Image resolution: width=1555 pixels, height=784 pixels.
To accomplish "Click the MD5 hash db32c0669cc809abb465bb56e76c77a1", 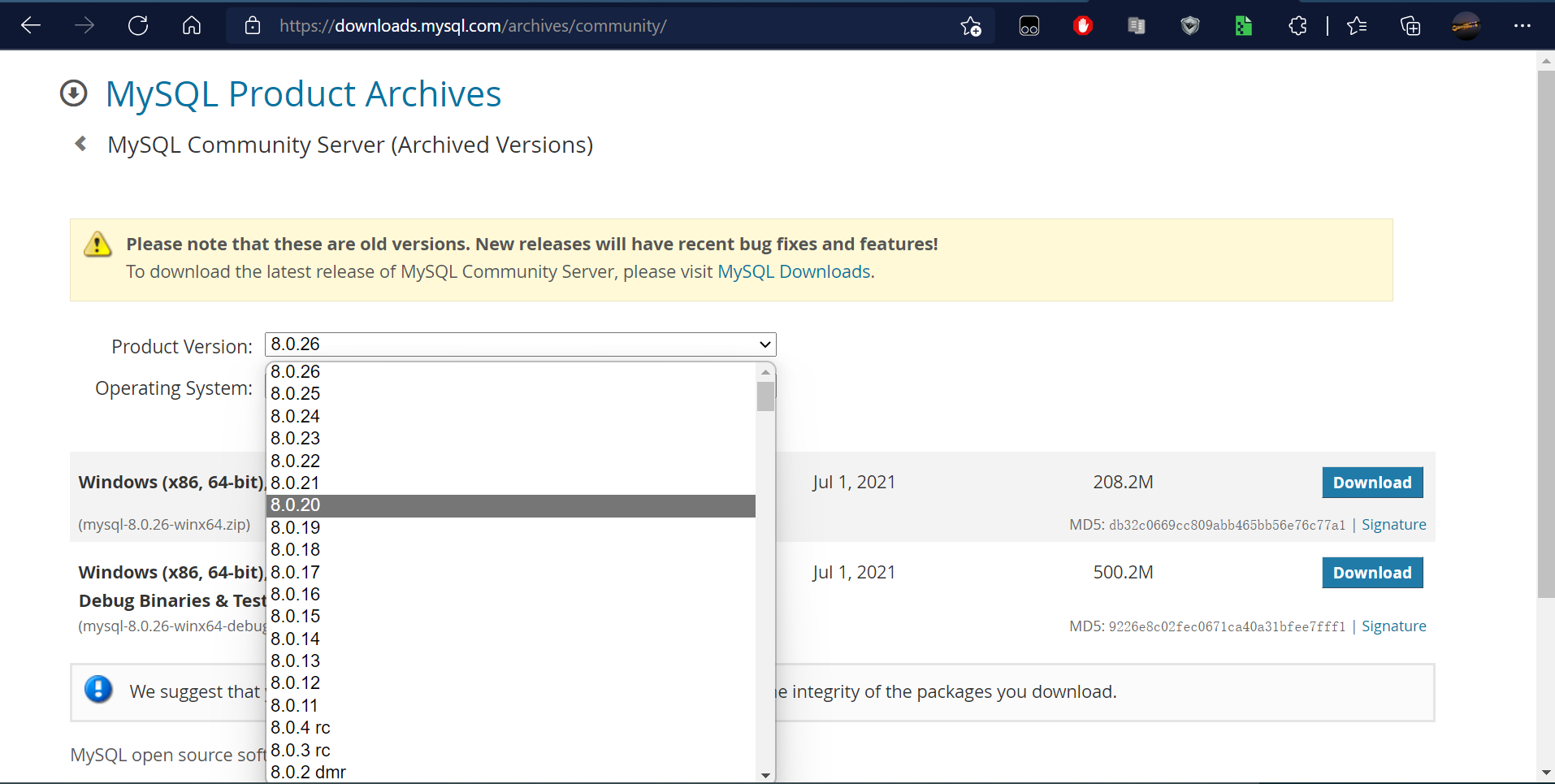I will (1227, 525).
